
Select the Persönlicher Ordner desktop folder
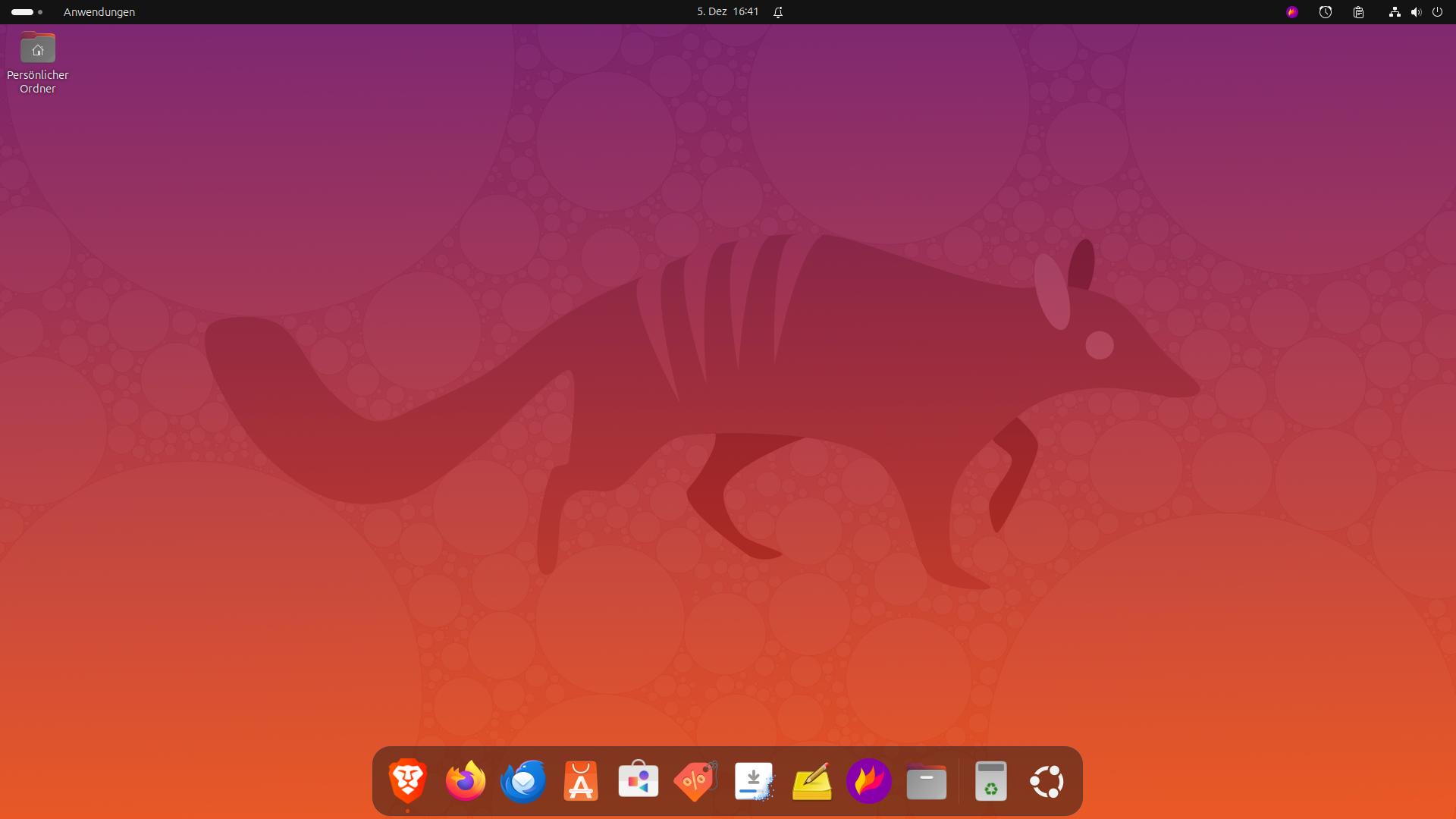click(x=38, y=49)
